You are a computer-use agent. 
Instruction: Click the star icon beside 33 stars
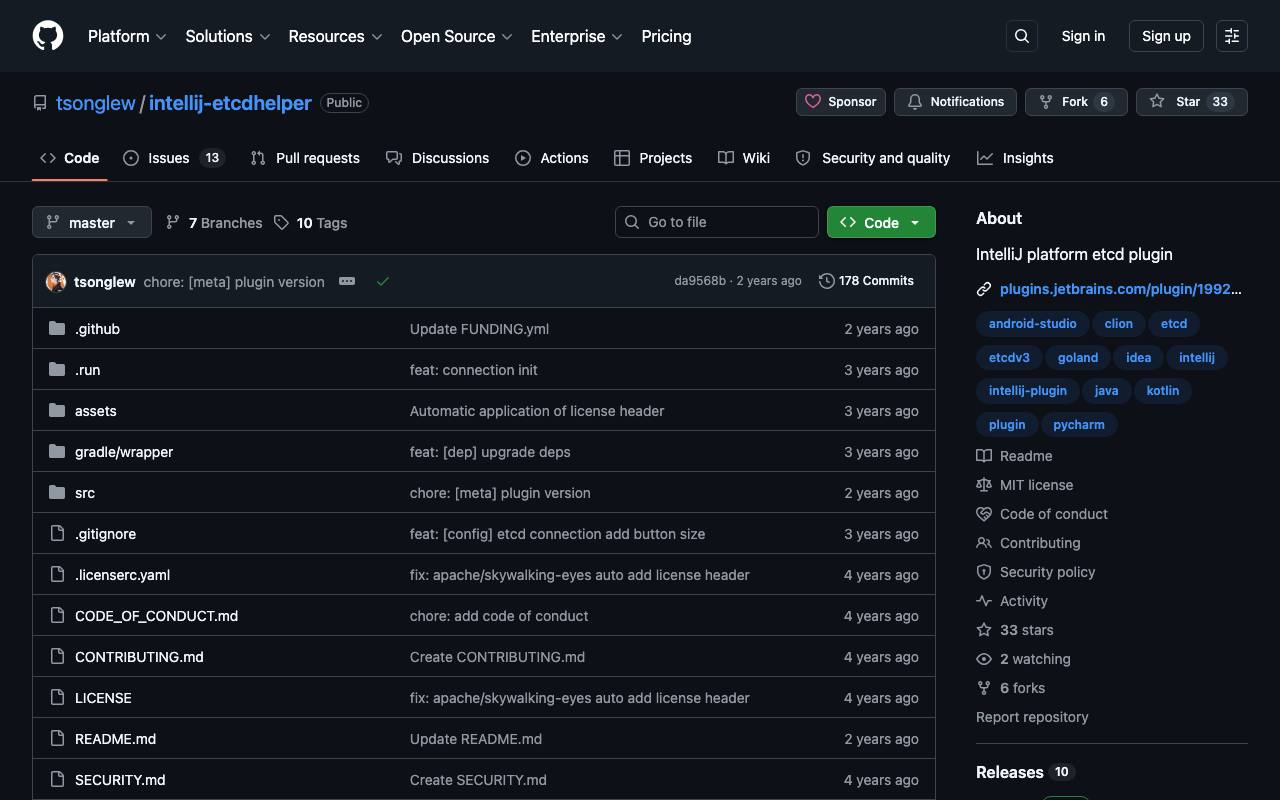point(984,630)
